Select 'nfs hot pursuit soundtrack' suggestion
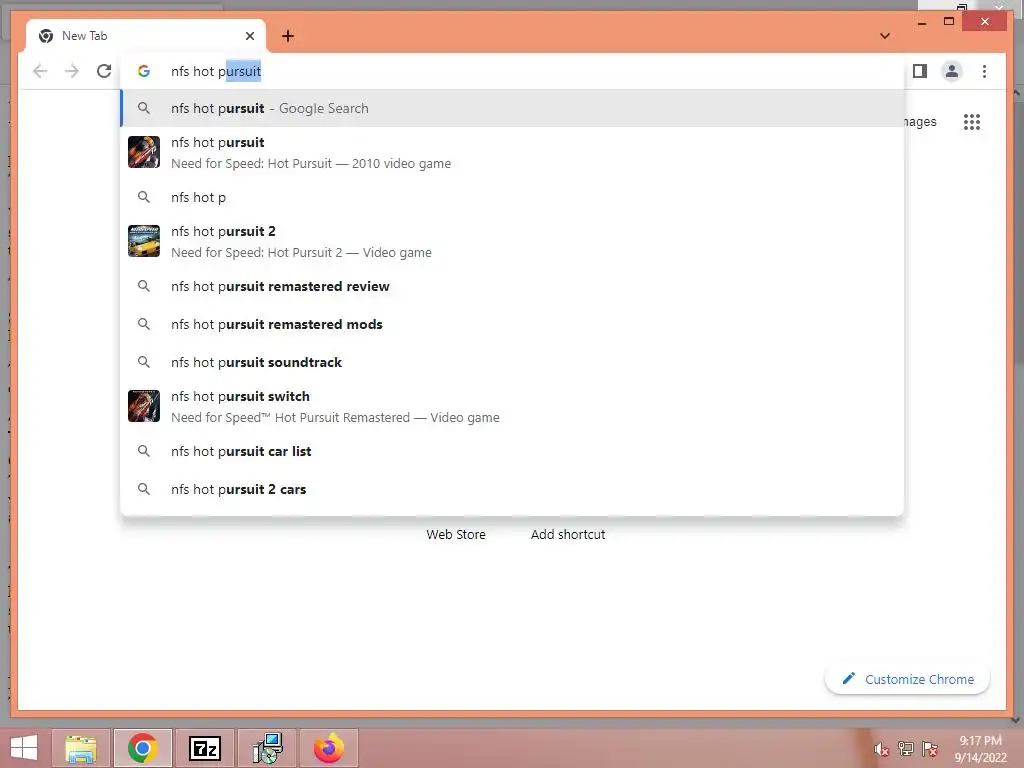 (x=512, y=362)
